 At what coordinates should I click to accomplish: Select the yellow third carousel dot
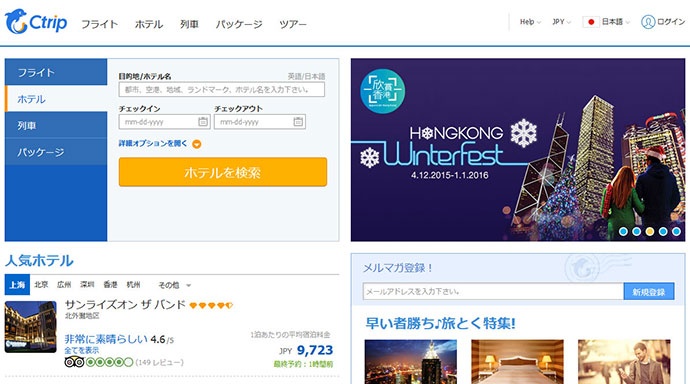pyautogui.click(x=650, y=231)
